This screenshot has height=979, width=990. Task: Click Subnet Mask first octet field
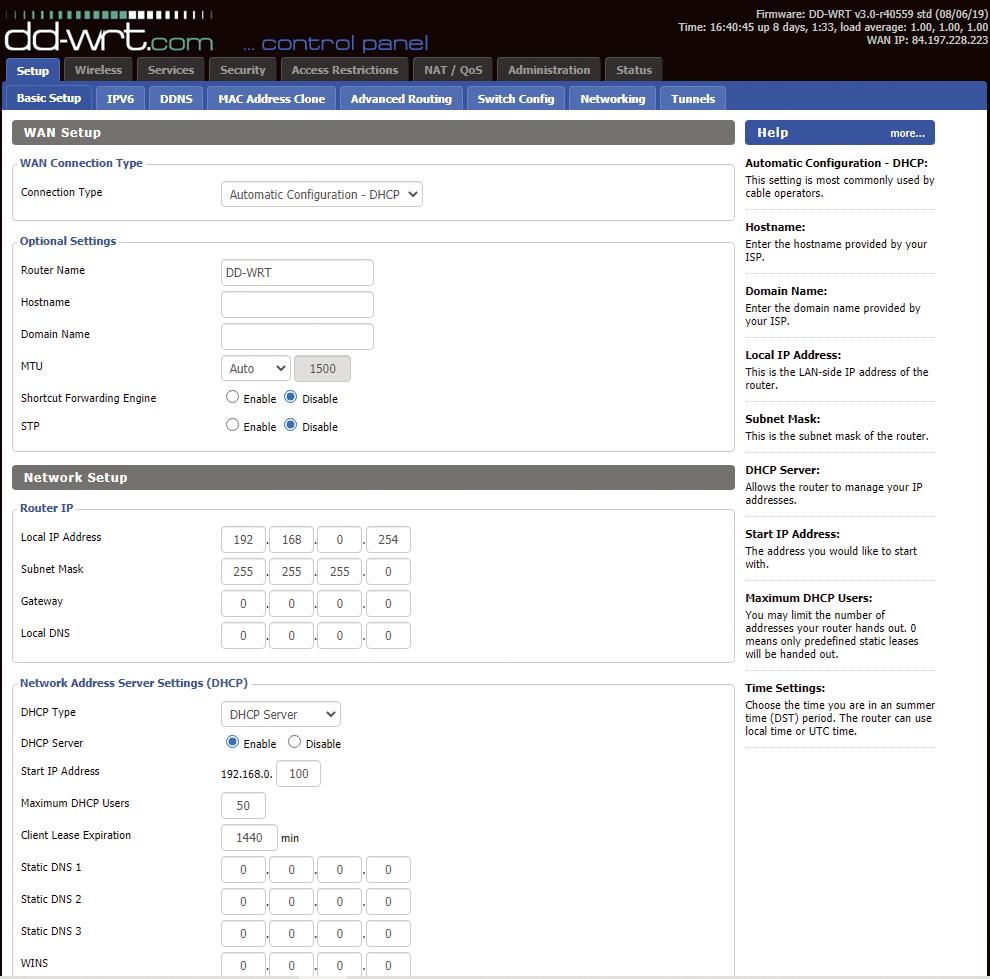243,572
